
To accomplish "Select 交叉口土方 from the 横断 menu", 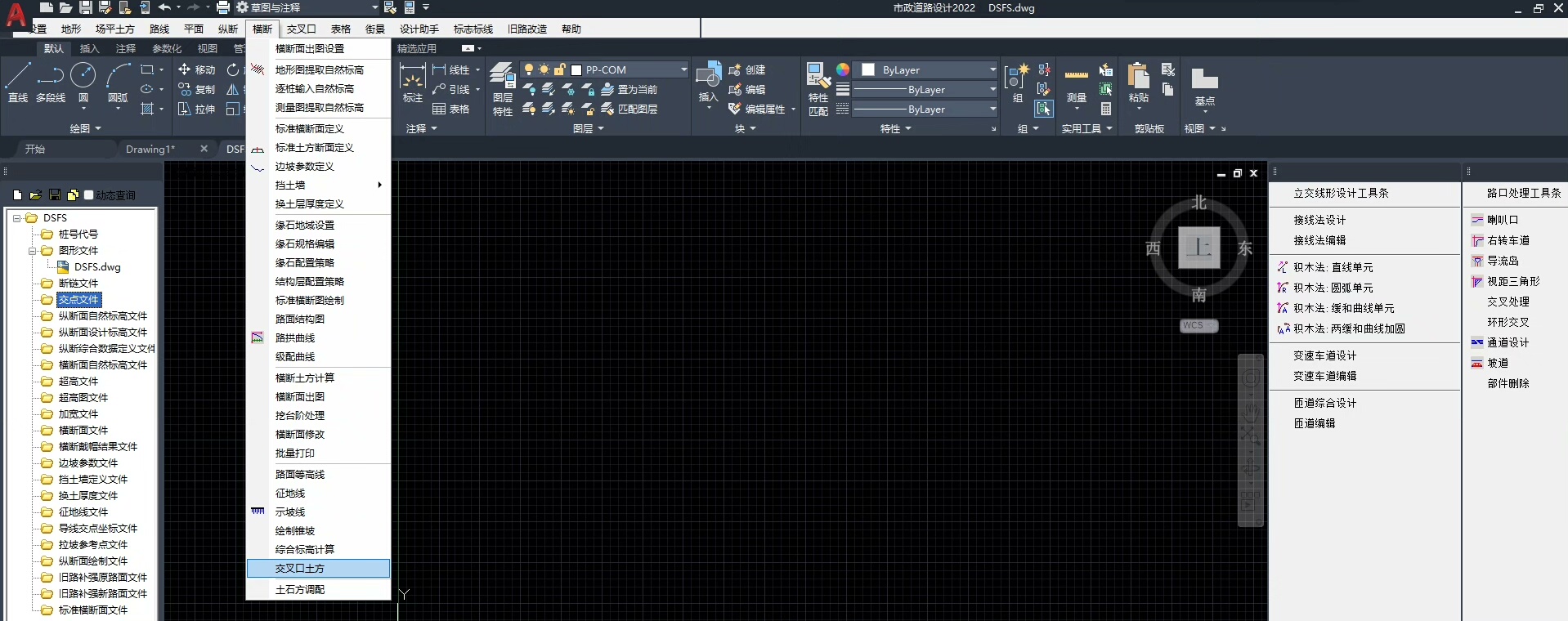I will click(x=319, y=568).
